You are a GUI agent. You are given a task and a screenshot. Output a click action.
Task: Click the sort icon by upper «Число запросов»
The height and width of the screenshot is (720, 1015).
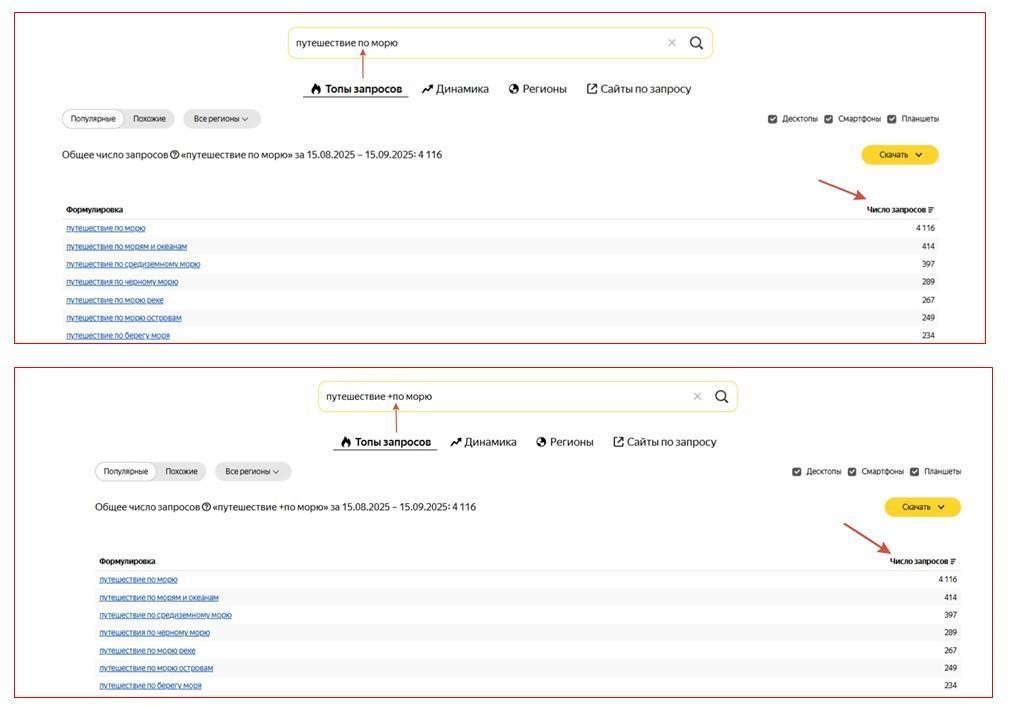click(x=931, y=210)
